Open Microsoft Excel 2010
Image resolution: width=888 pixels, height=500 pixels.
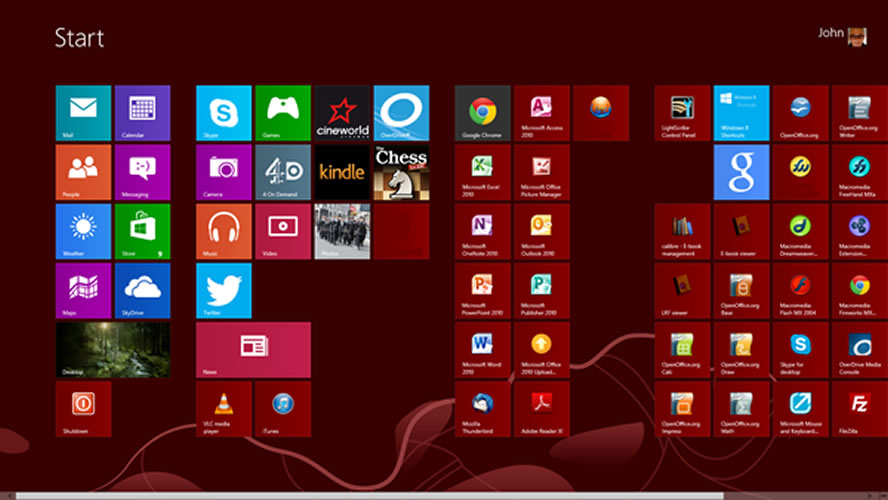click(483, 172)
